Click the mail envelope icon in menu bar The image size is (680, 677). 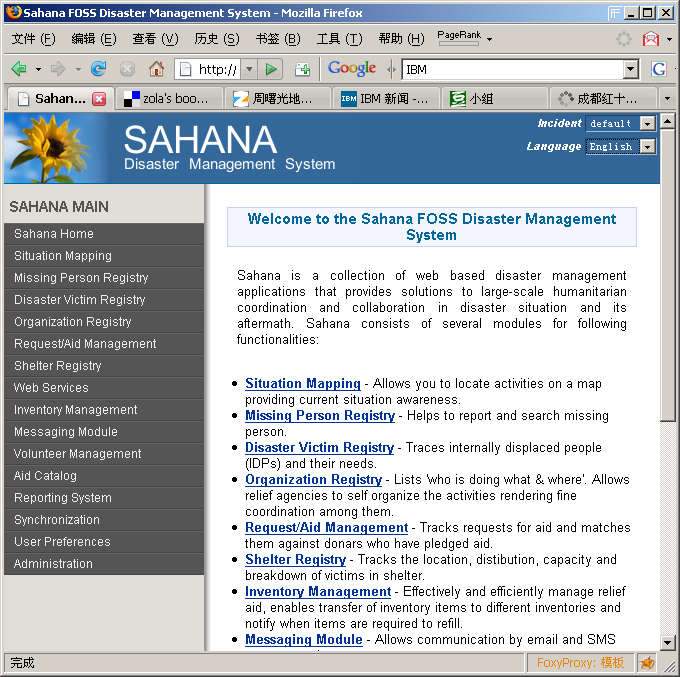[650, 39]
